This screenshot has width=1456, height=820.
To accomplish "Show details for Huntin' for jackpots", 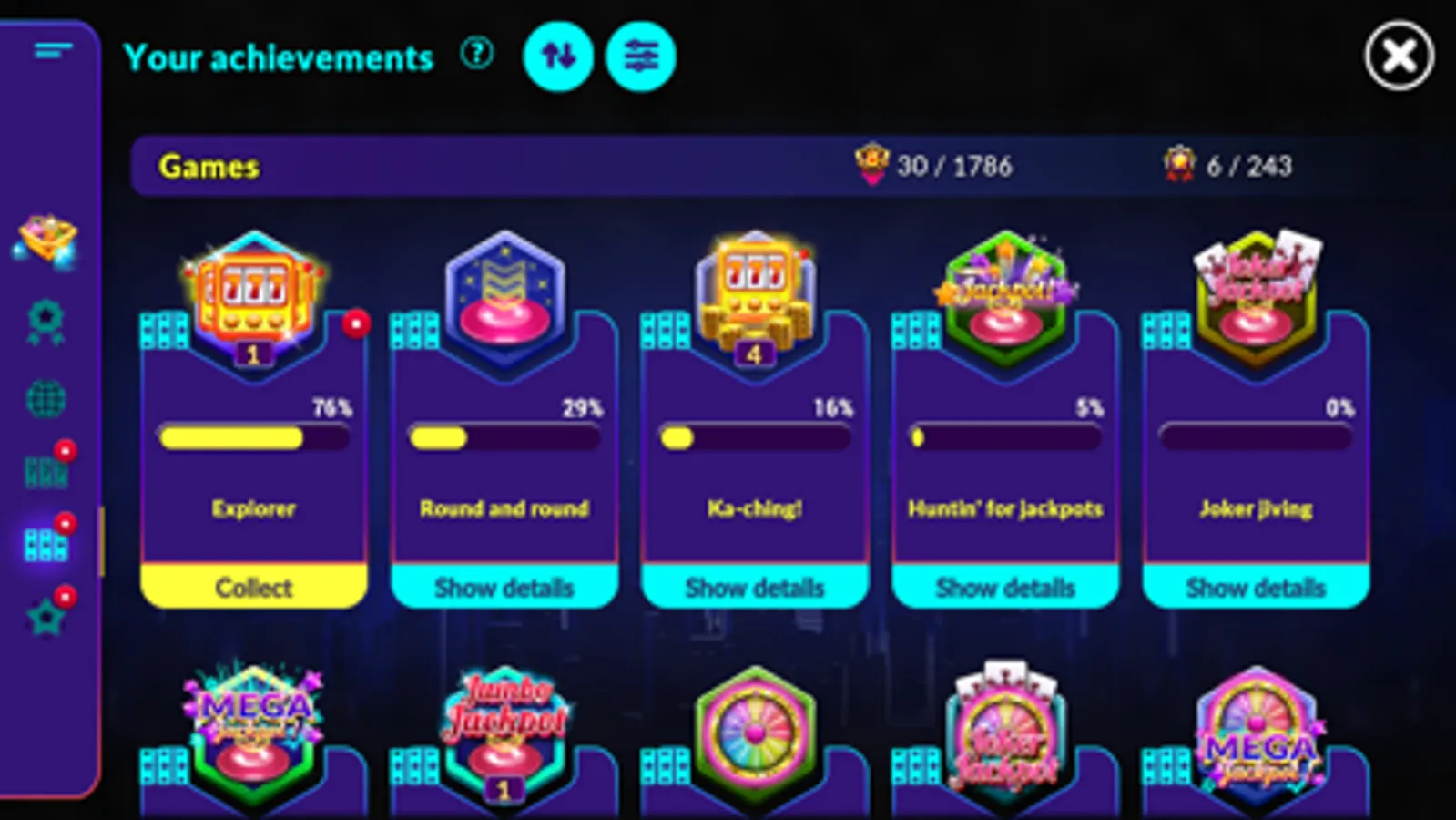I will point(1005,587).
